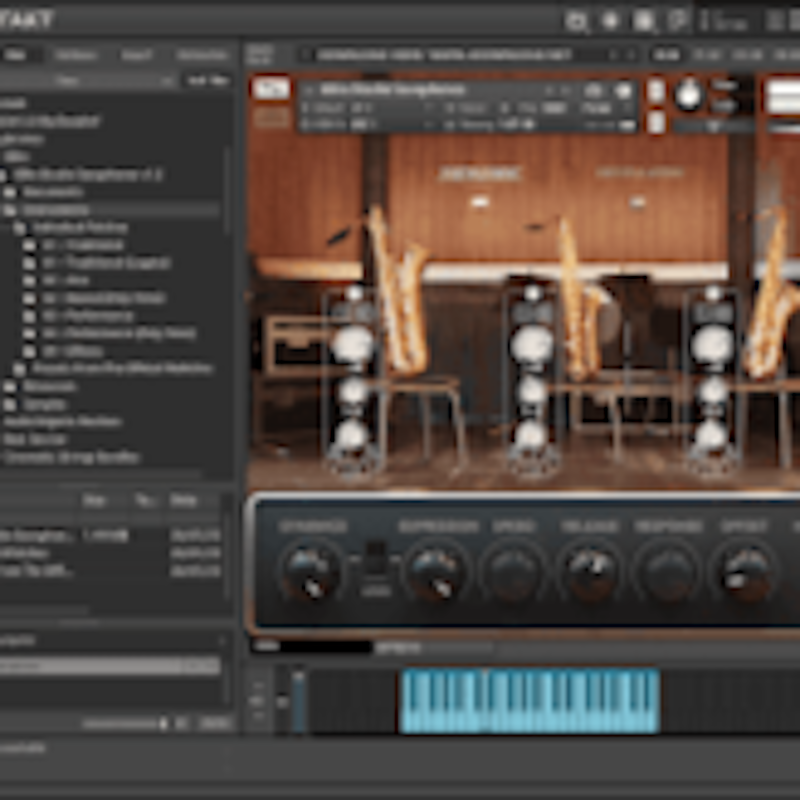Switch to the Automation tab
The image size is (800, 800).
[201, 55]
